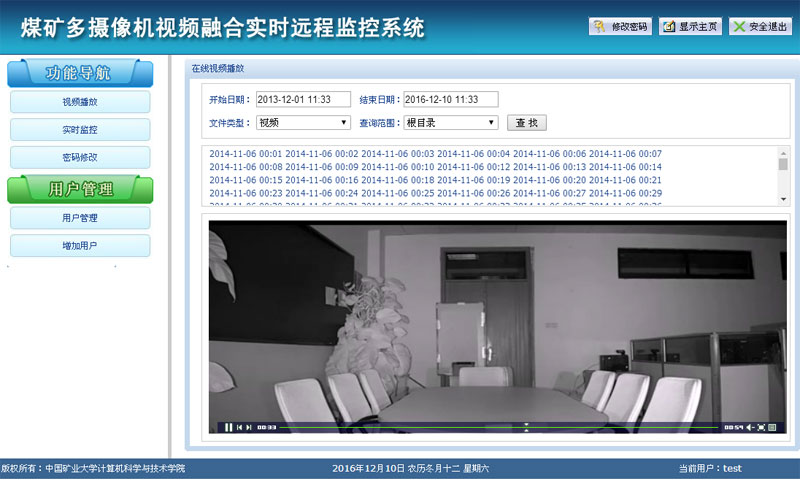Collapse the 功能导航 section header
The height and width of the screenshot is (484, 800).
click(x=80, y=73)
